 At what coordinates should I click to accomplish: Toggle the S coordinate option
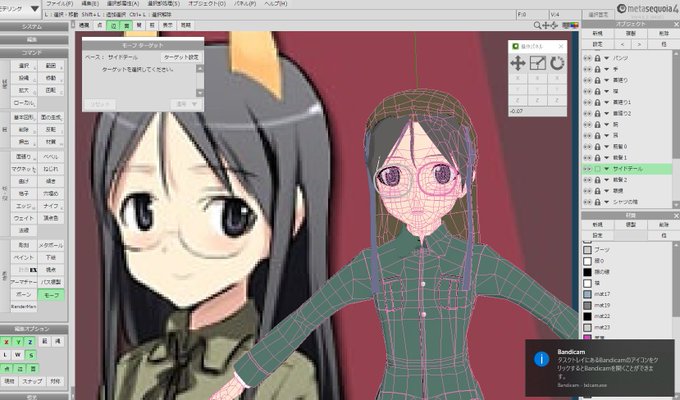pos(31,355)
